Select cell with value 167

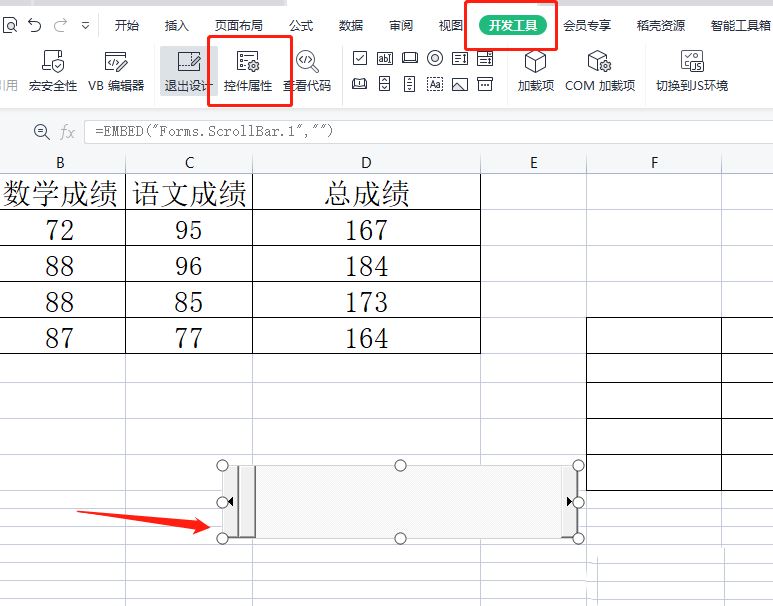click(x=366, y=228)
